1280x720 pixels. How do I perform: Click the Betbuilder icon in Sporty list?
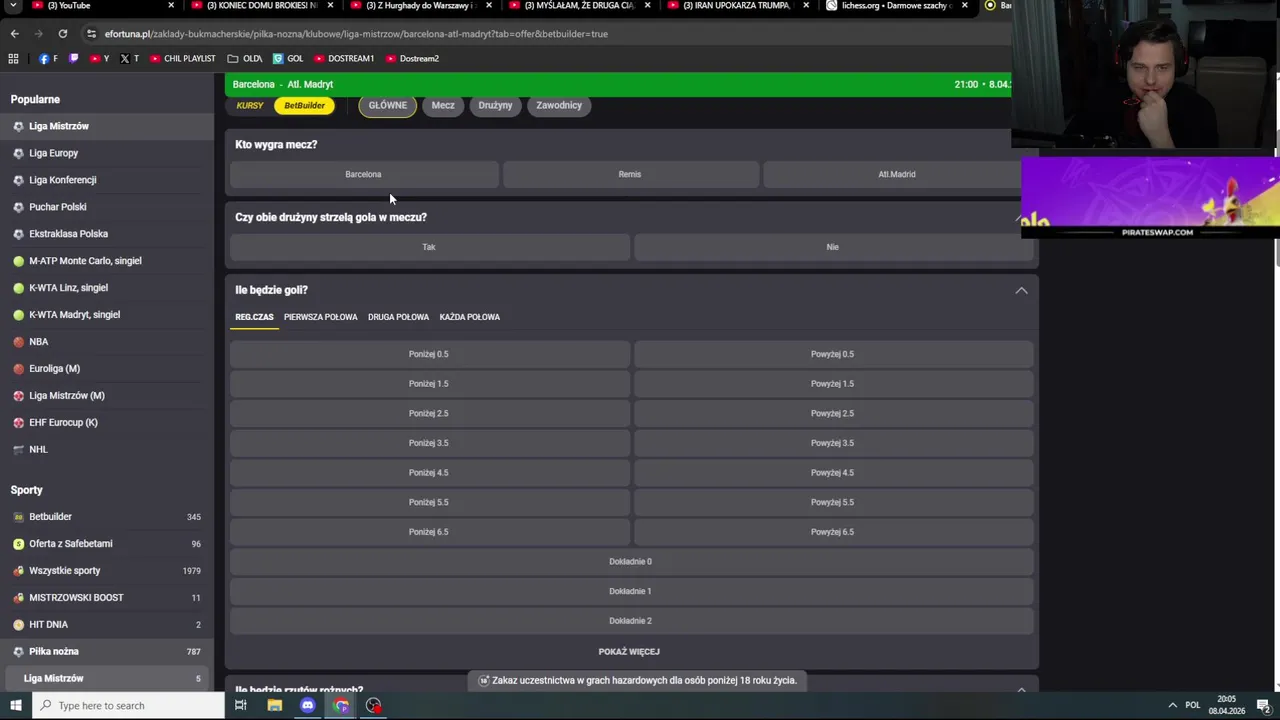[x=19, y=517]
